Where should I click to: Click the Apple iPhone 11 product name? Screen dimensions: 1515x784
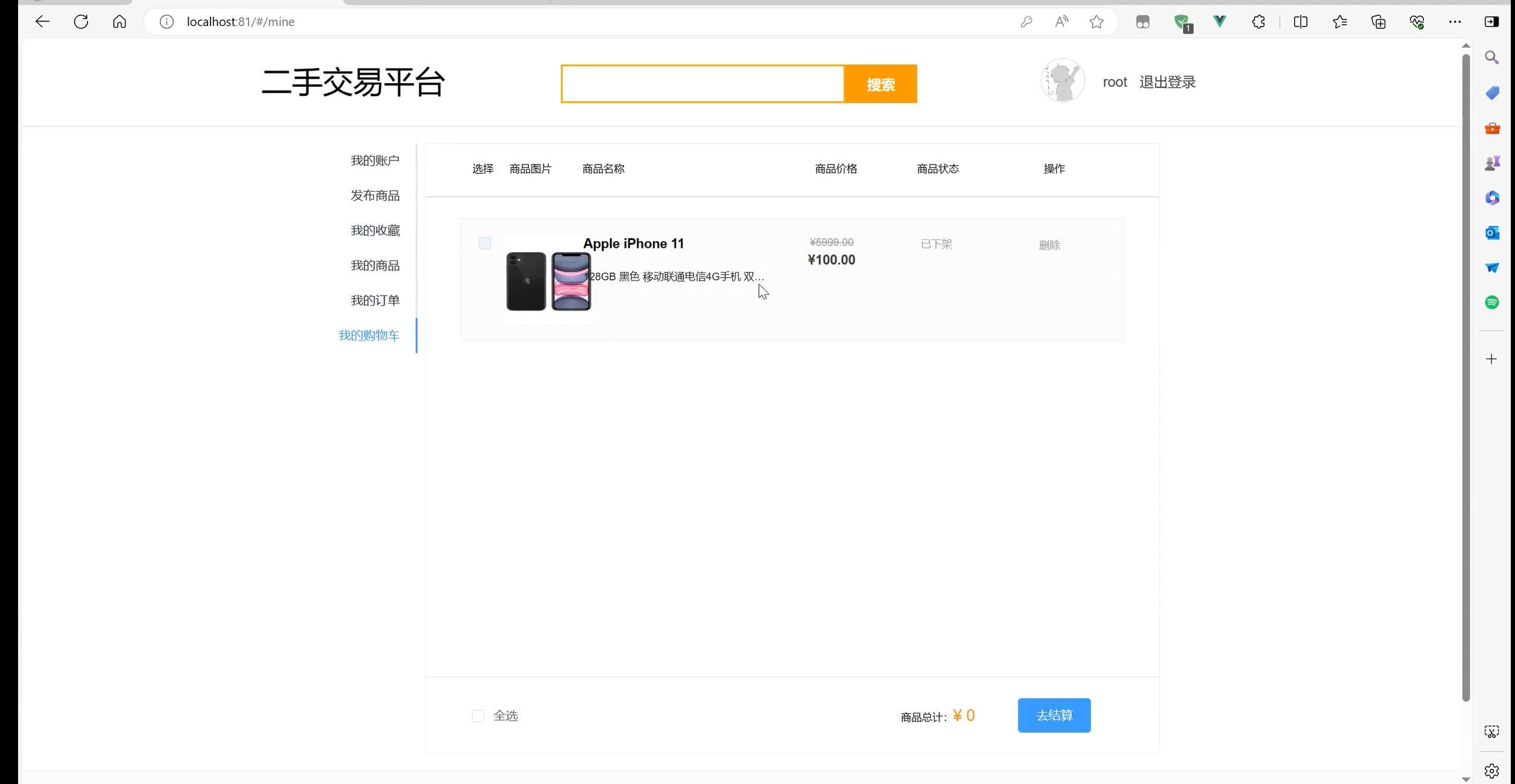(x=633, y=244)
